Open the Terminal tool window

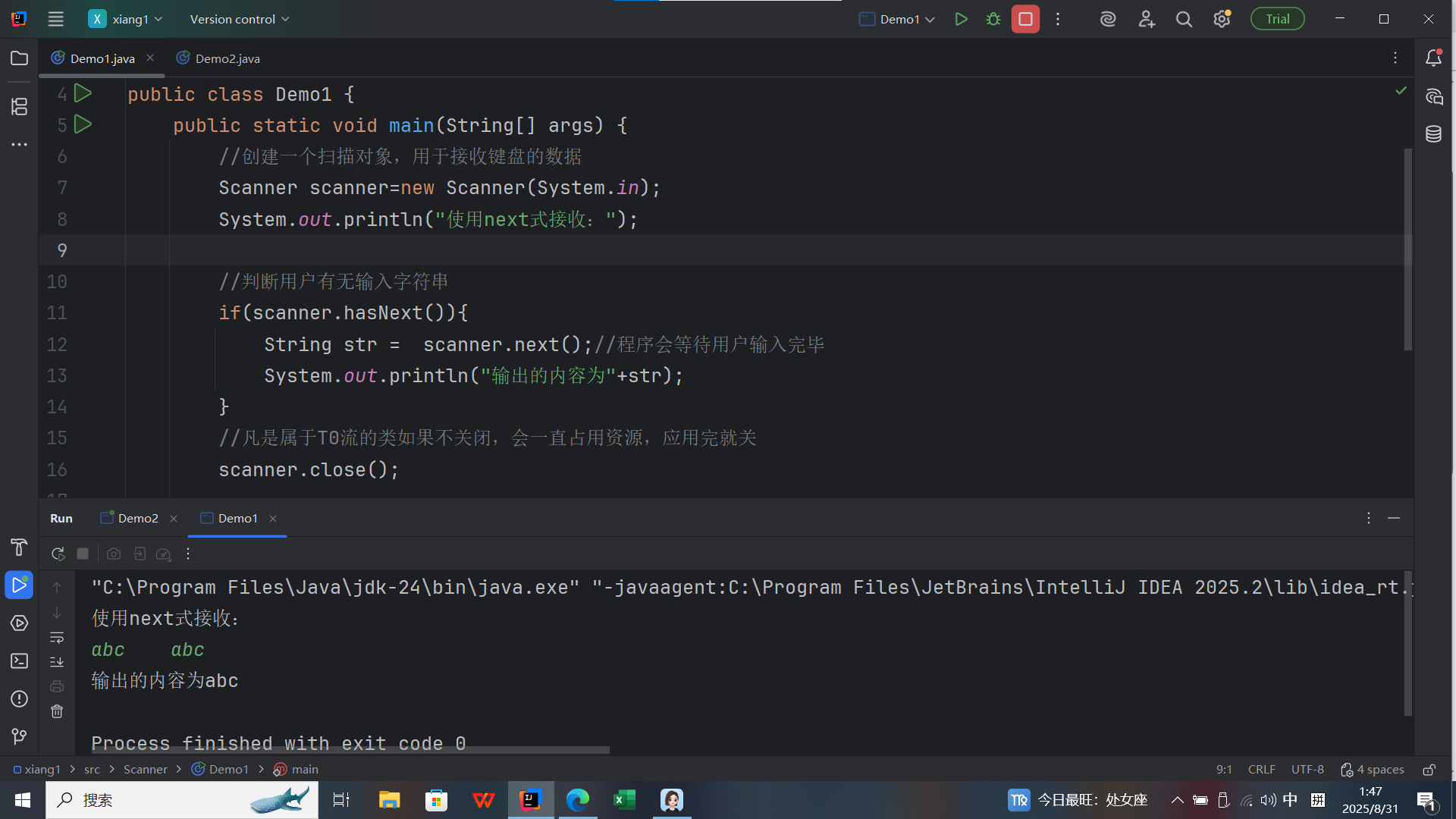point(19,661)
